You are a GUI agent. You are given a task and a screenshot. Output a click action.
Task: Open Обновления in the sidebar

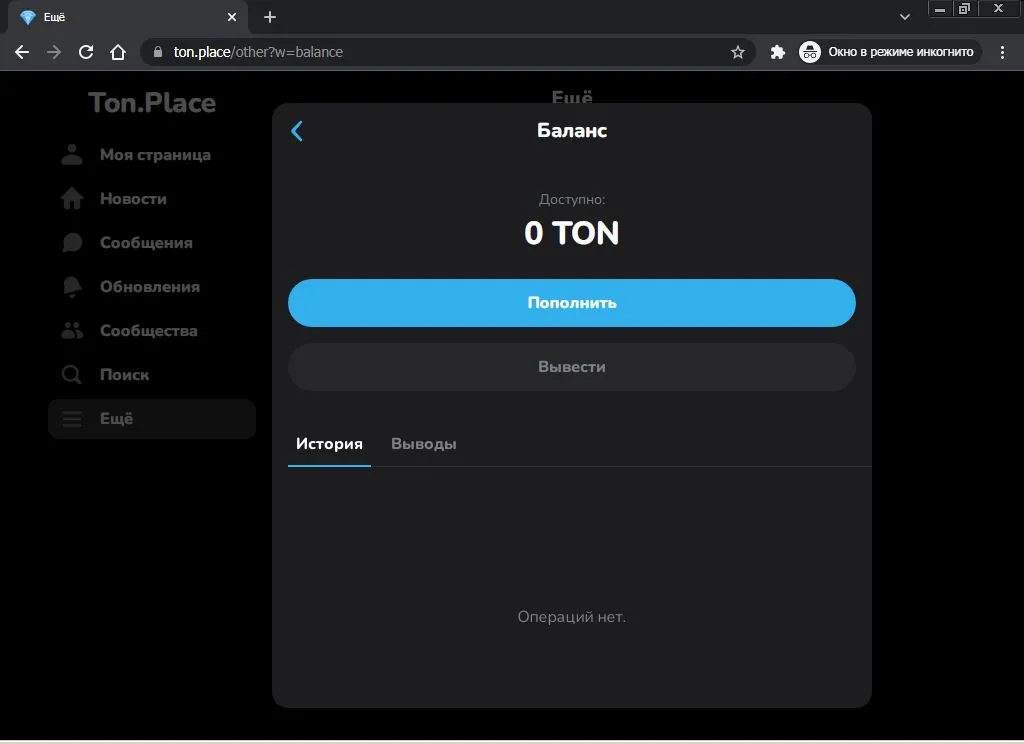click(x=150, y=287)
